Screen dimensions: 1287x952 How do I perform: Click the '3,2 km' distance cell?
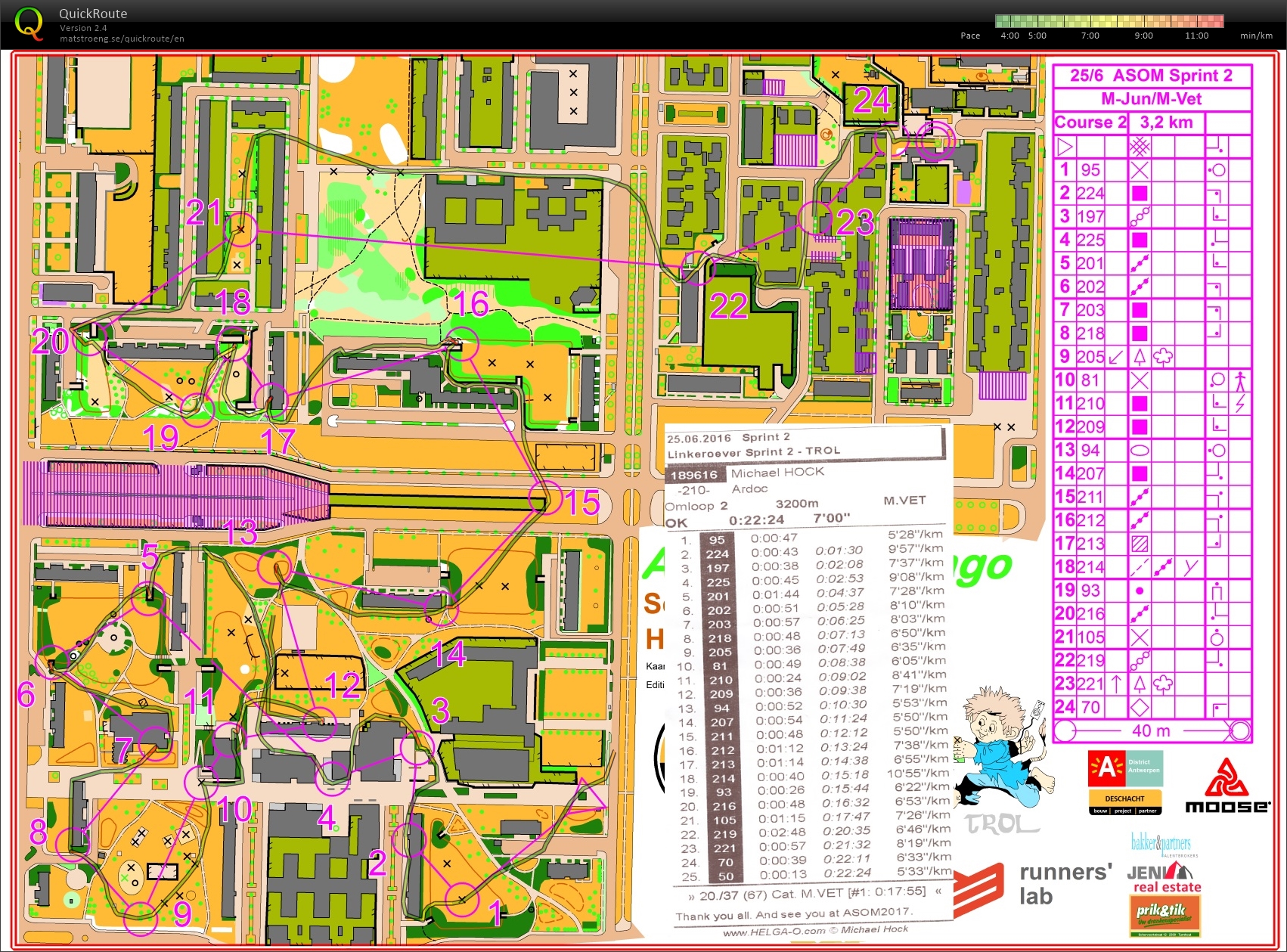tap(1166, 122)
